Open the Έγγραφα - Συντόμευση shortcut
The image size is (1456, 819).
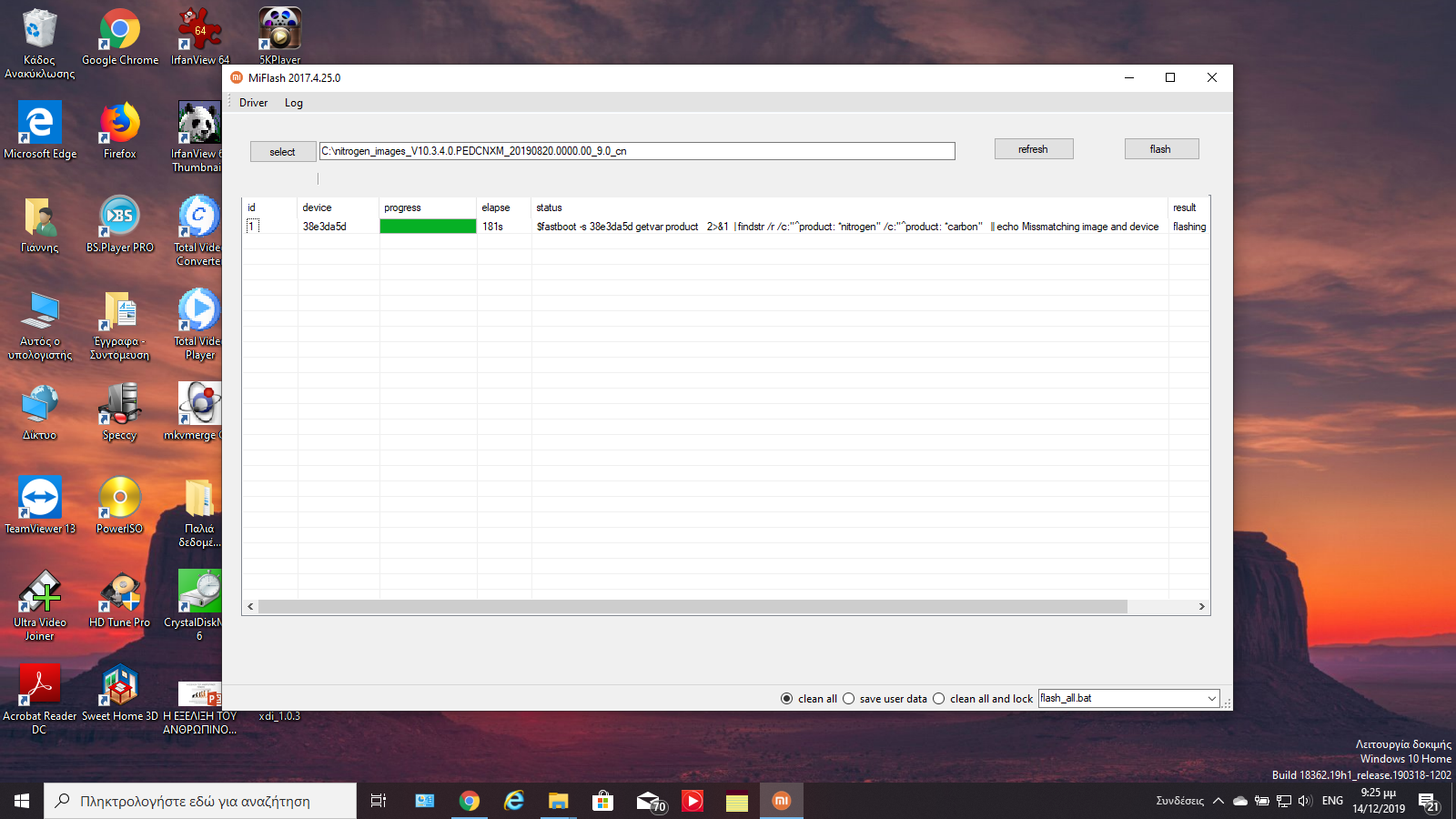pyautogui.click(x=120, y=324)
